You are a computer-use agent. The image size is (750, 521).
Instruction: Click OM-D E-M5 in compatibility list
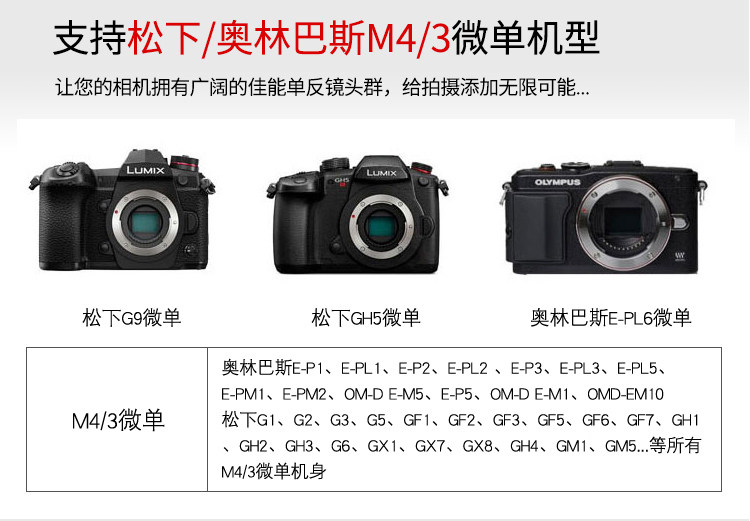384,394
